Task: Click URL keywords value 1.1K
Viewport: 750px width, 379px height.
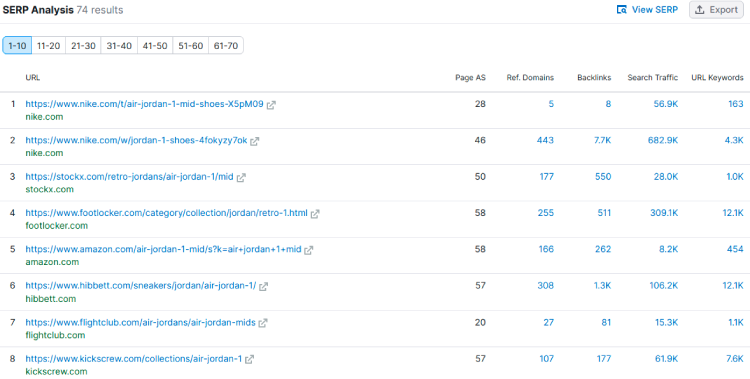Action: (x=736, y=323)
